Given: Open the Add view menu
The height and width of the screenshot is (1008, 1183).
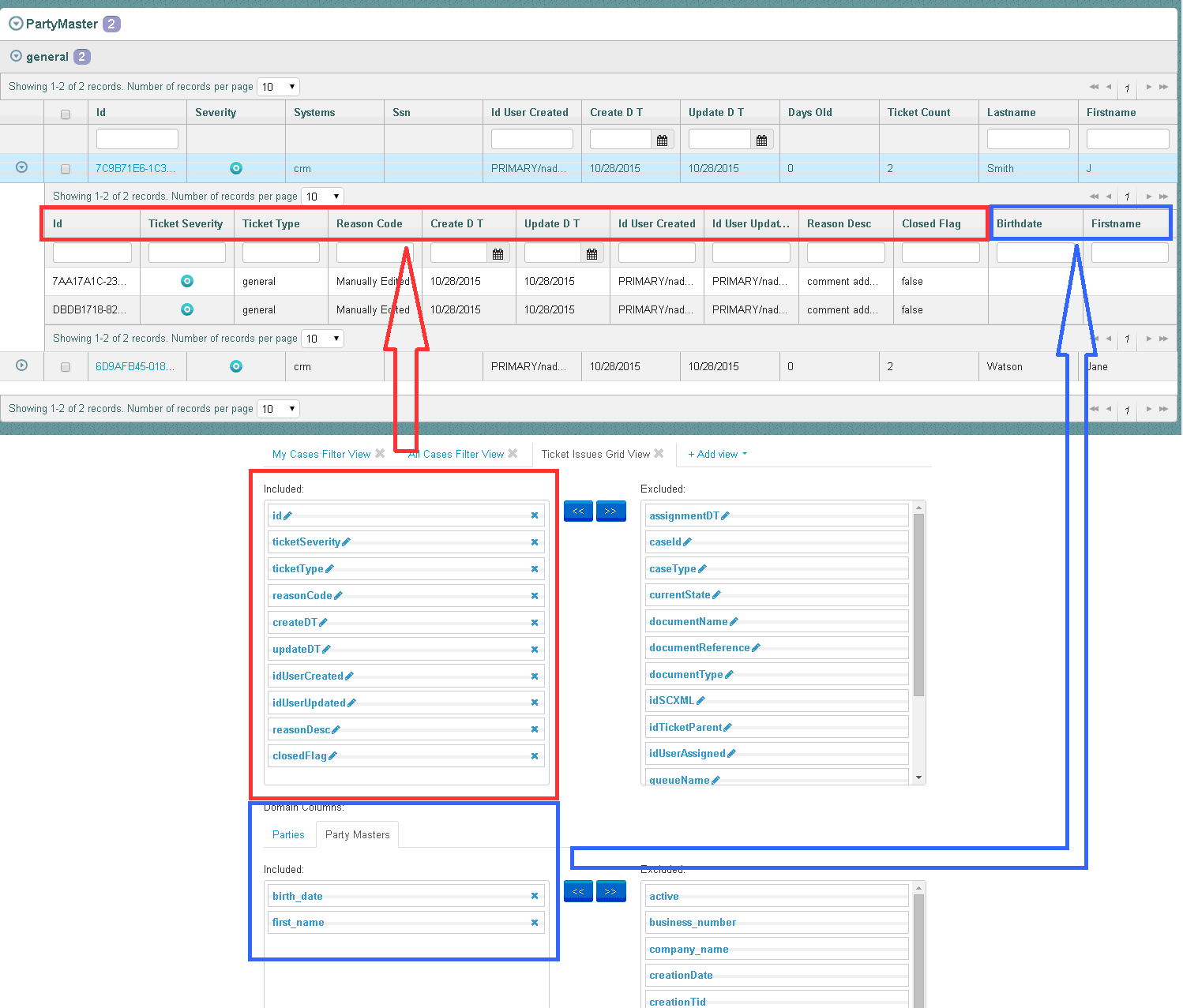Looking at the screenshot, I should 717,454.
